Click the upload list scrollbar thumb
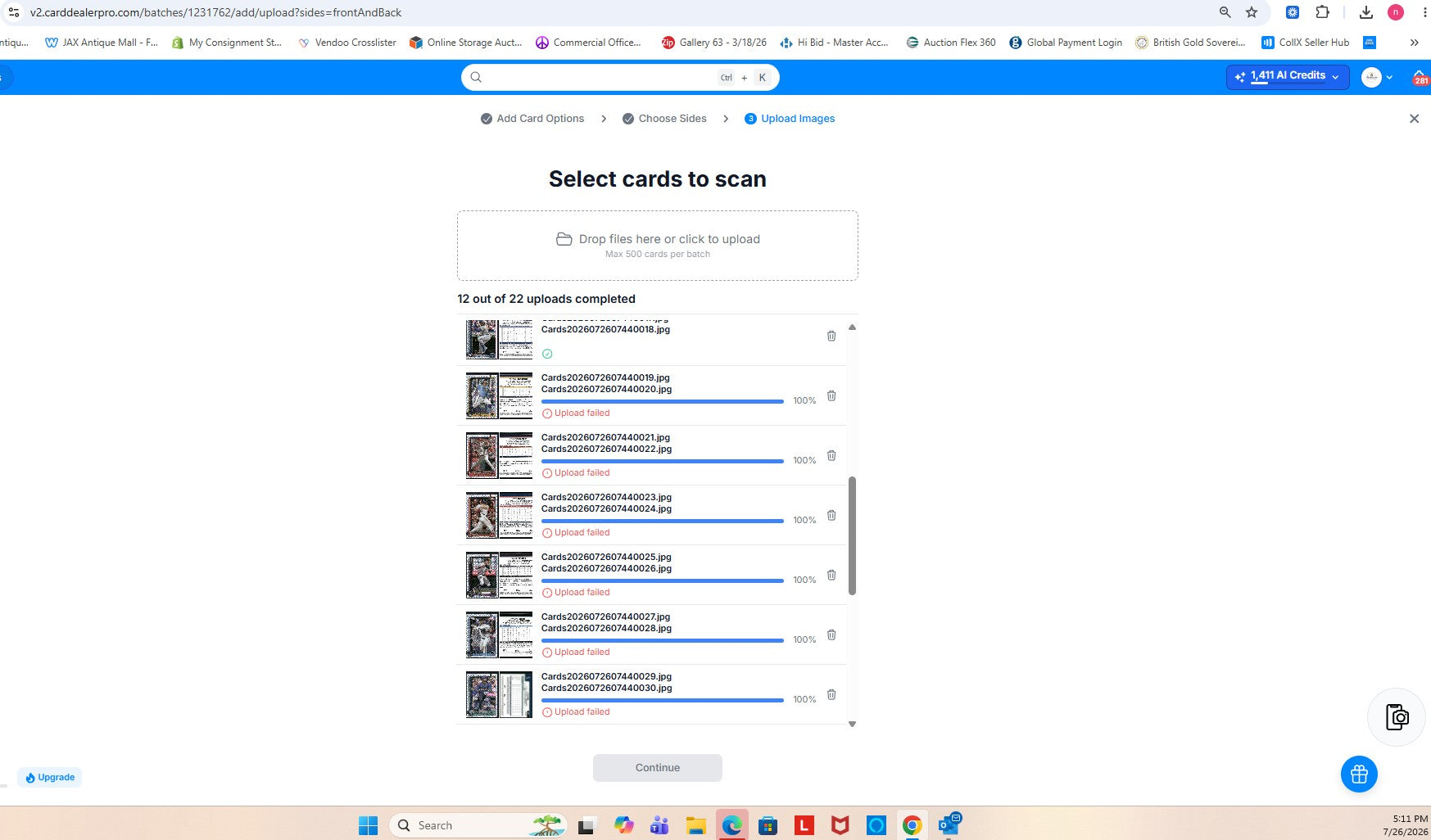 coord(852,535)
